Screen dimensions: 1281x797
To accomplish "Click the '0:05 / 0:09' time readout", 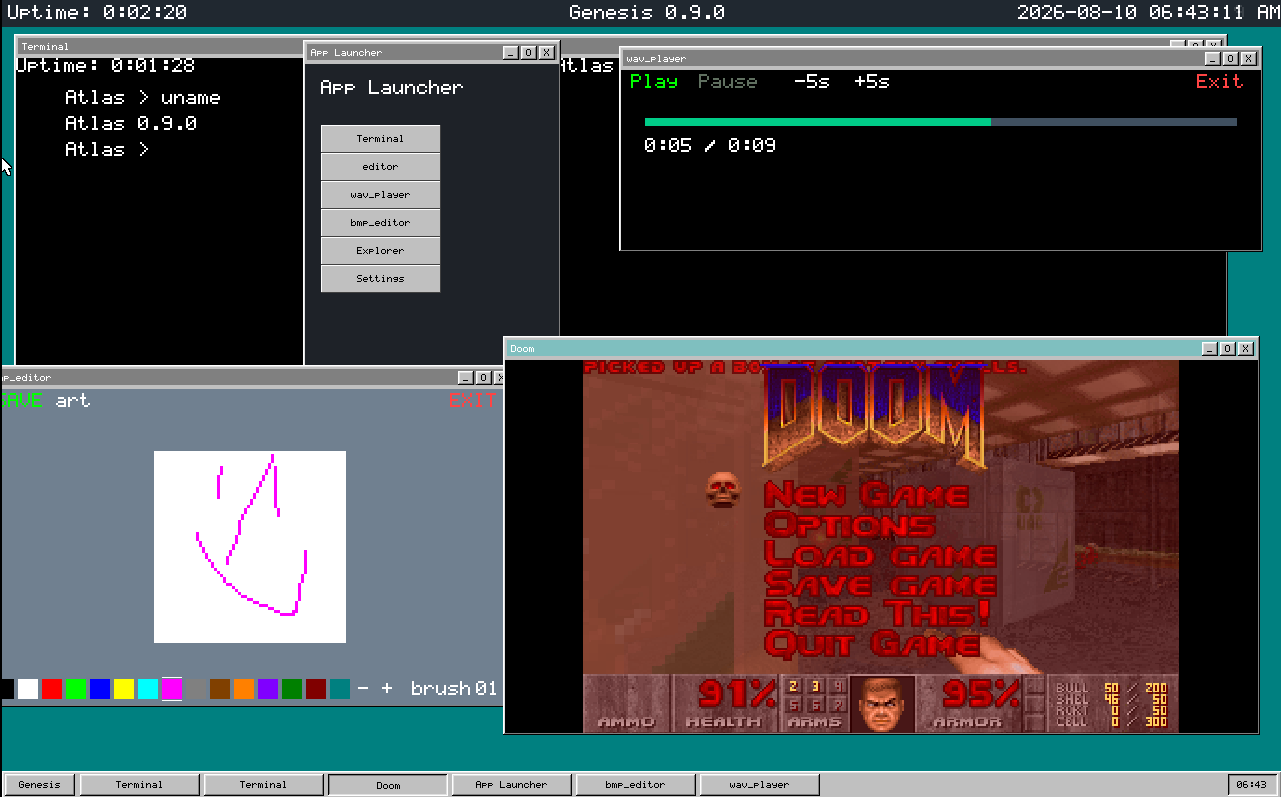I will click(x=710, y=146).
